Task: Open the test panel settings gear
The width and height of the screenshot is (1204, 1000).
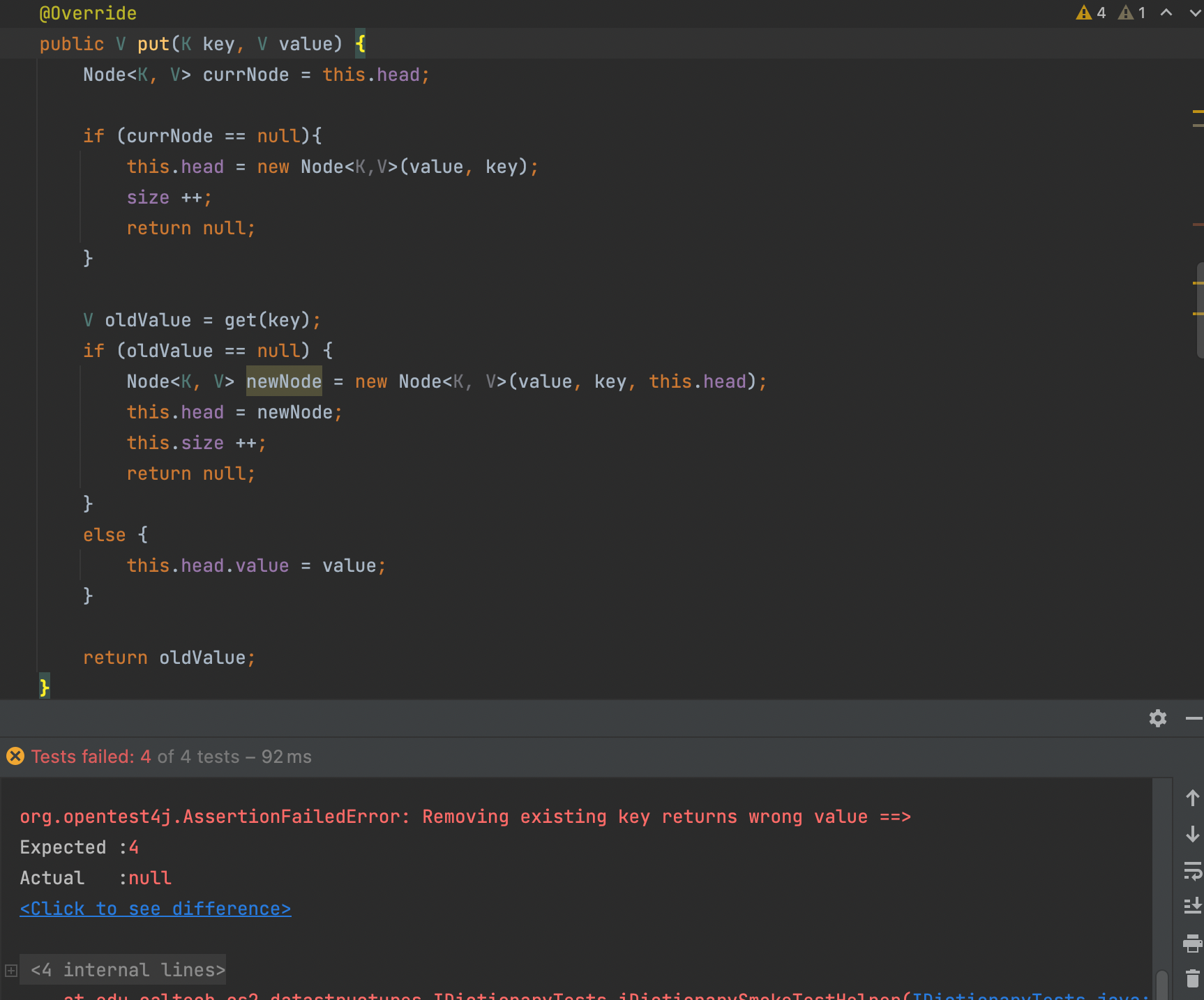Action: [1157, 718]
